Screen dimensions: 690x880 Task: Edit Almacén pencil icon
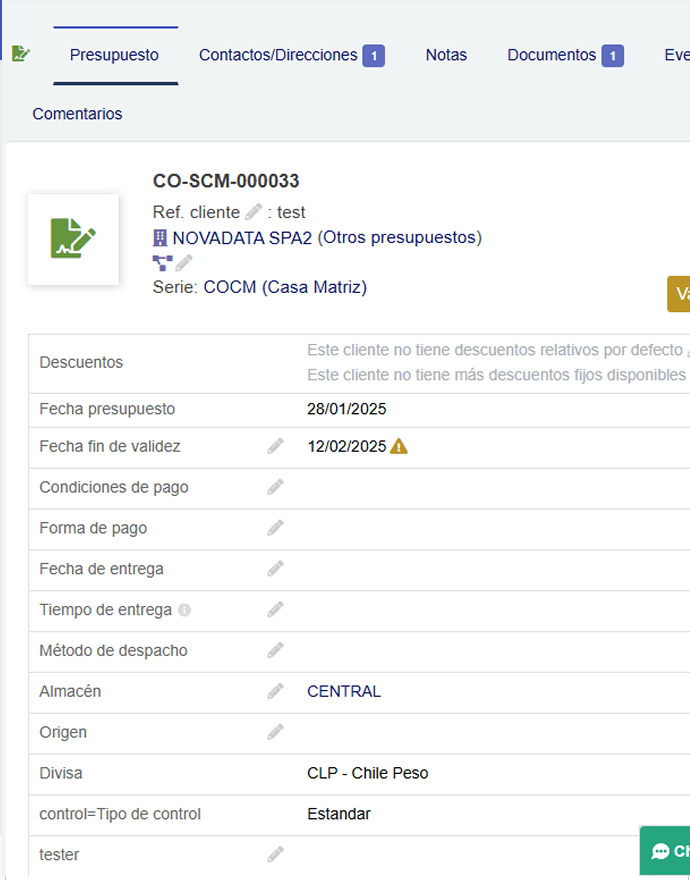click(x=275, y=691)
